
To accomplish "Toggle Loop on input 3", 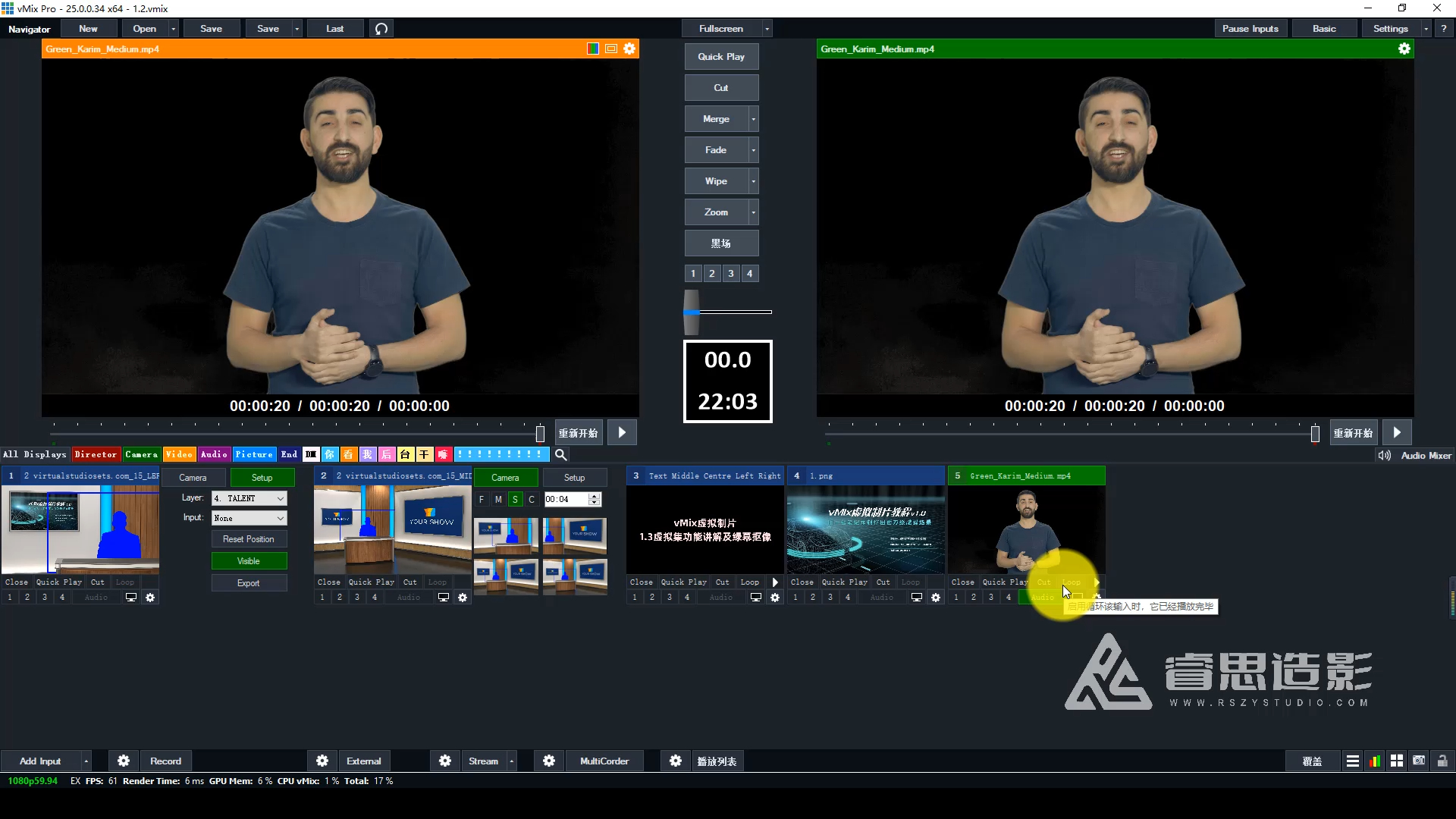I will tap(749, 582).
